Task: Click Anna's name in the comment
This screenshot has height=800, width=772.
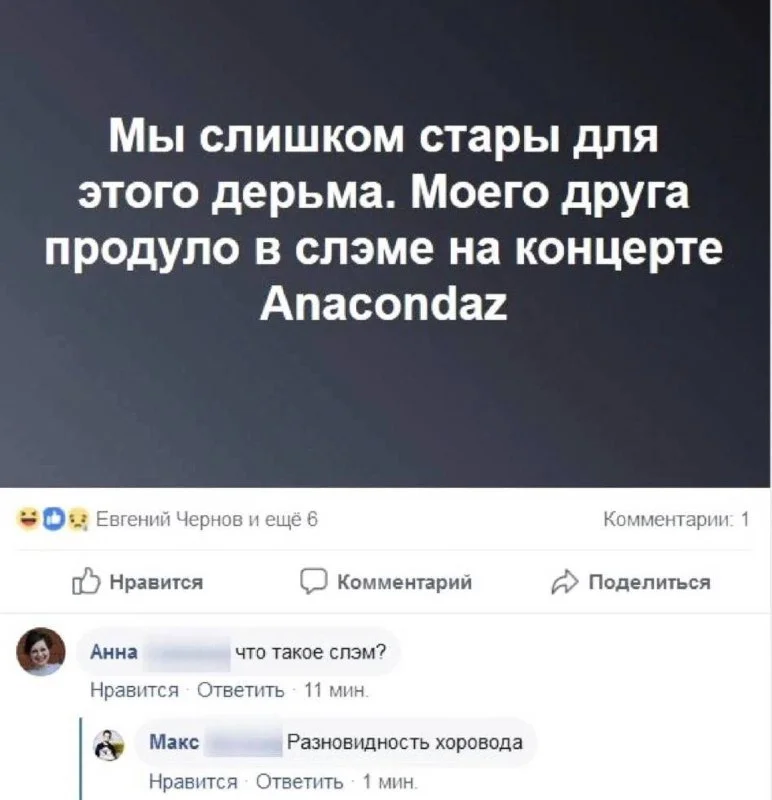Action: click(x=114, y=652)
